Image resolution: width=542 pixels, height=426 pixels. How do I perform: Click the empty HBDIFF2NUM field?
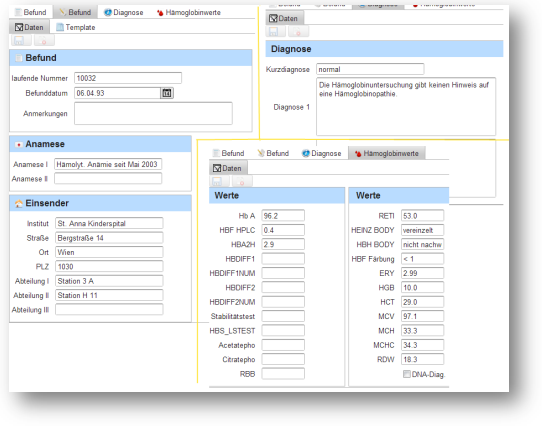283,302
